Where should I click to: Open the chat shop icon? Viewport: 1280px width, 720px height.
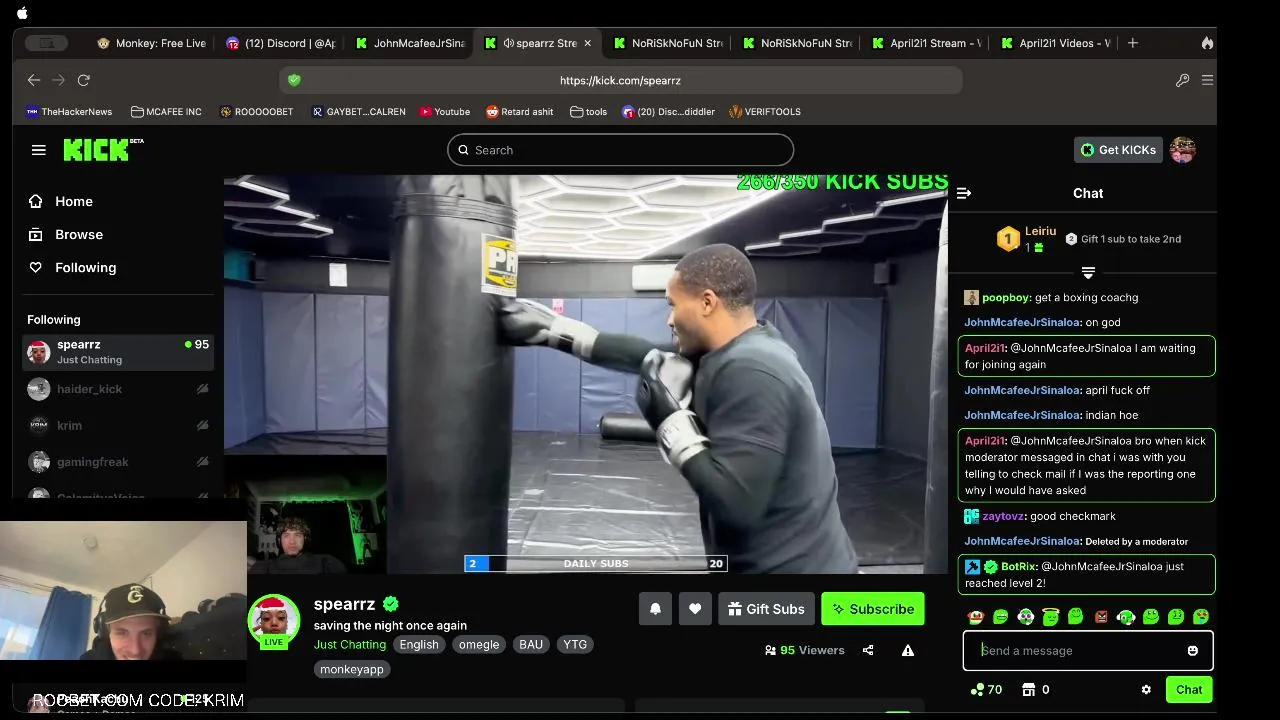click(x=1028, y=689)
